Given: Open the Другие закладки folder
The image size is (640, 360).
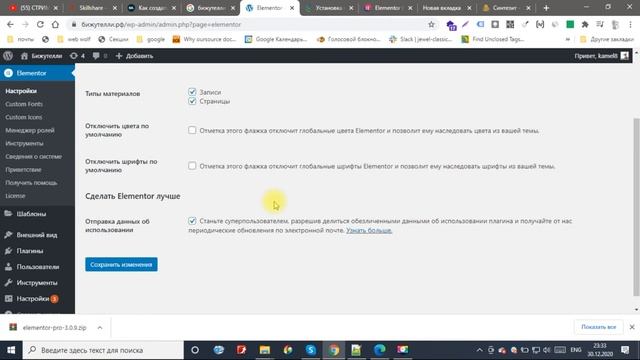Looking at the screenshot, I should pyautogui.click(x=607, y=39).
